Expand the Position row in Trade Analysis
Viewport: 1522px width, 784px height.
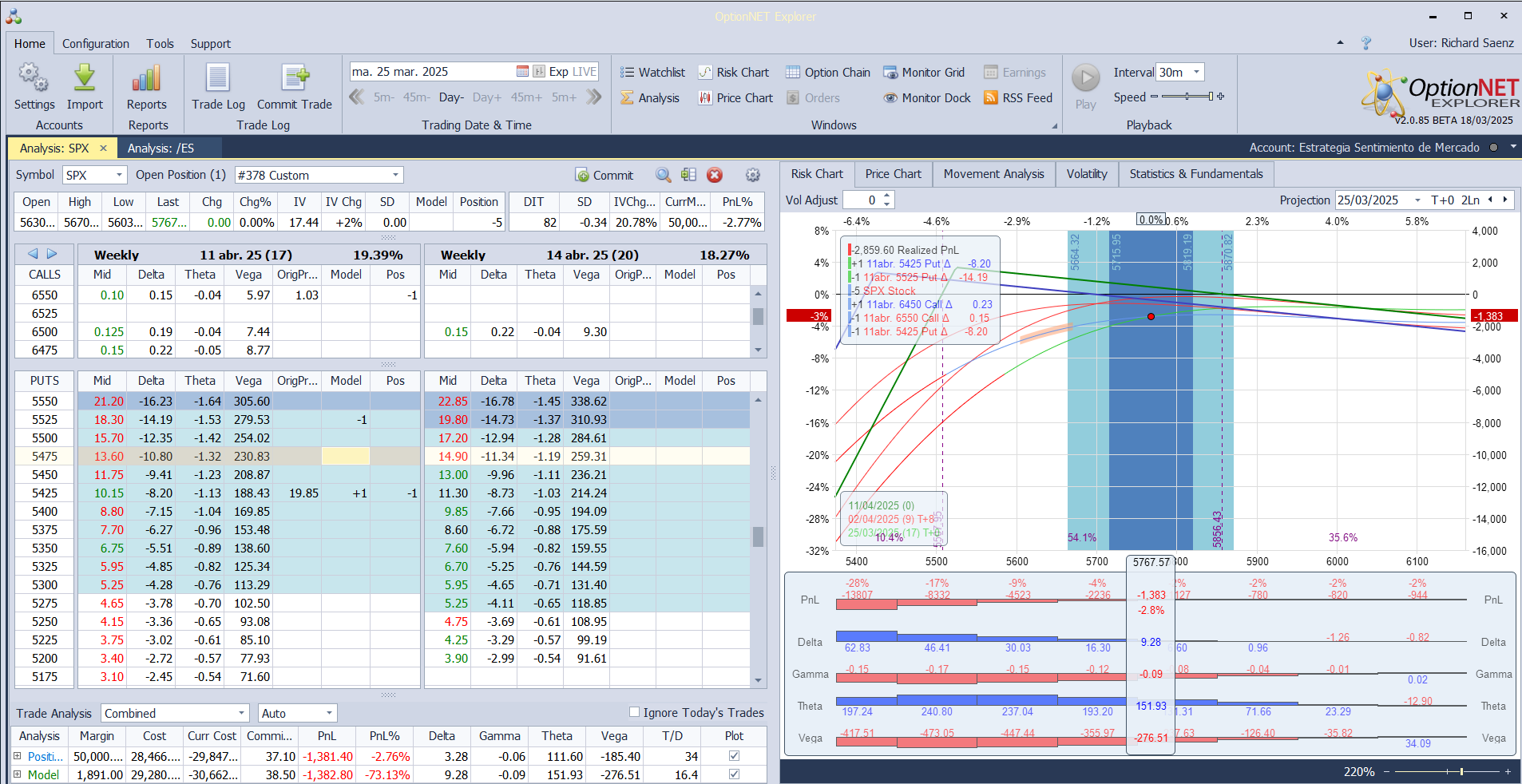(17, 755)
